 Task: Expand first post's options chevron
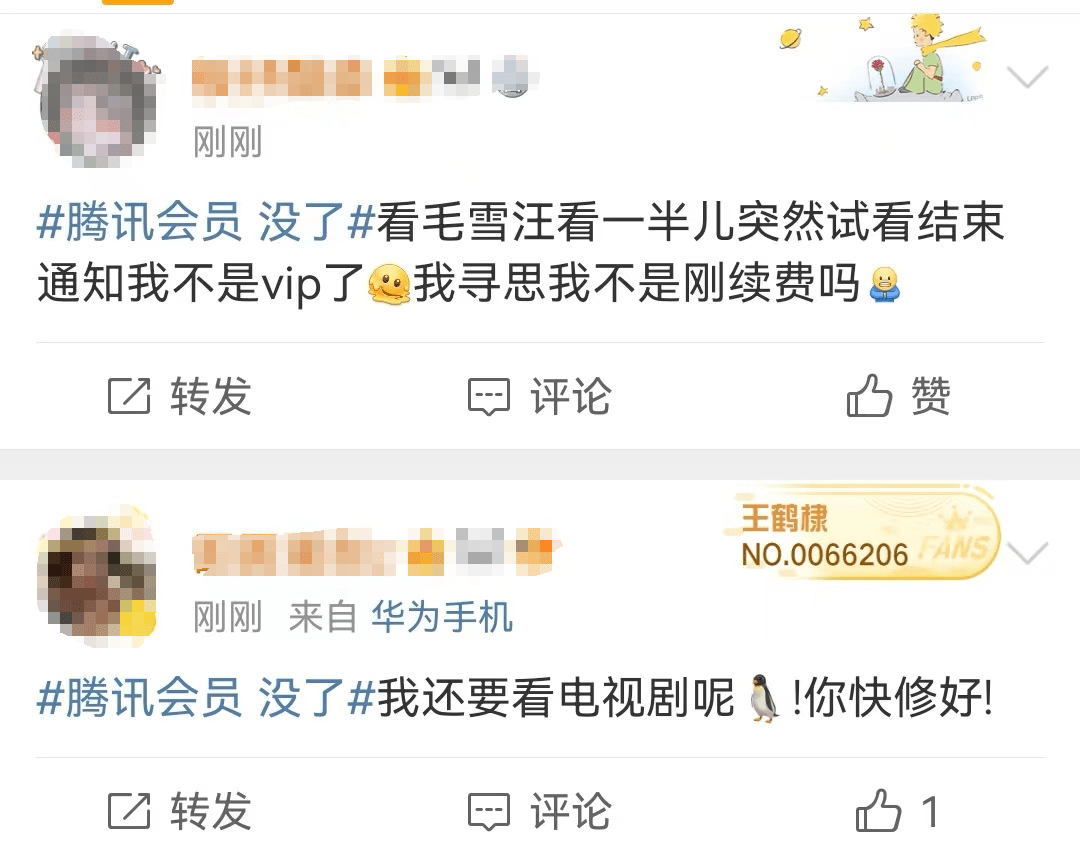(1027, 76)
